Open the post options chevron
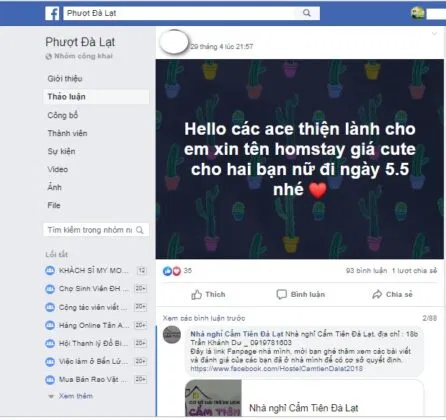The image size is (446, 420). click(x=434, y=33)
